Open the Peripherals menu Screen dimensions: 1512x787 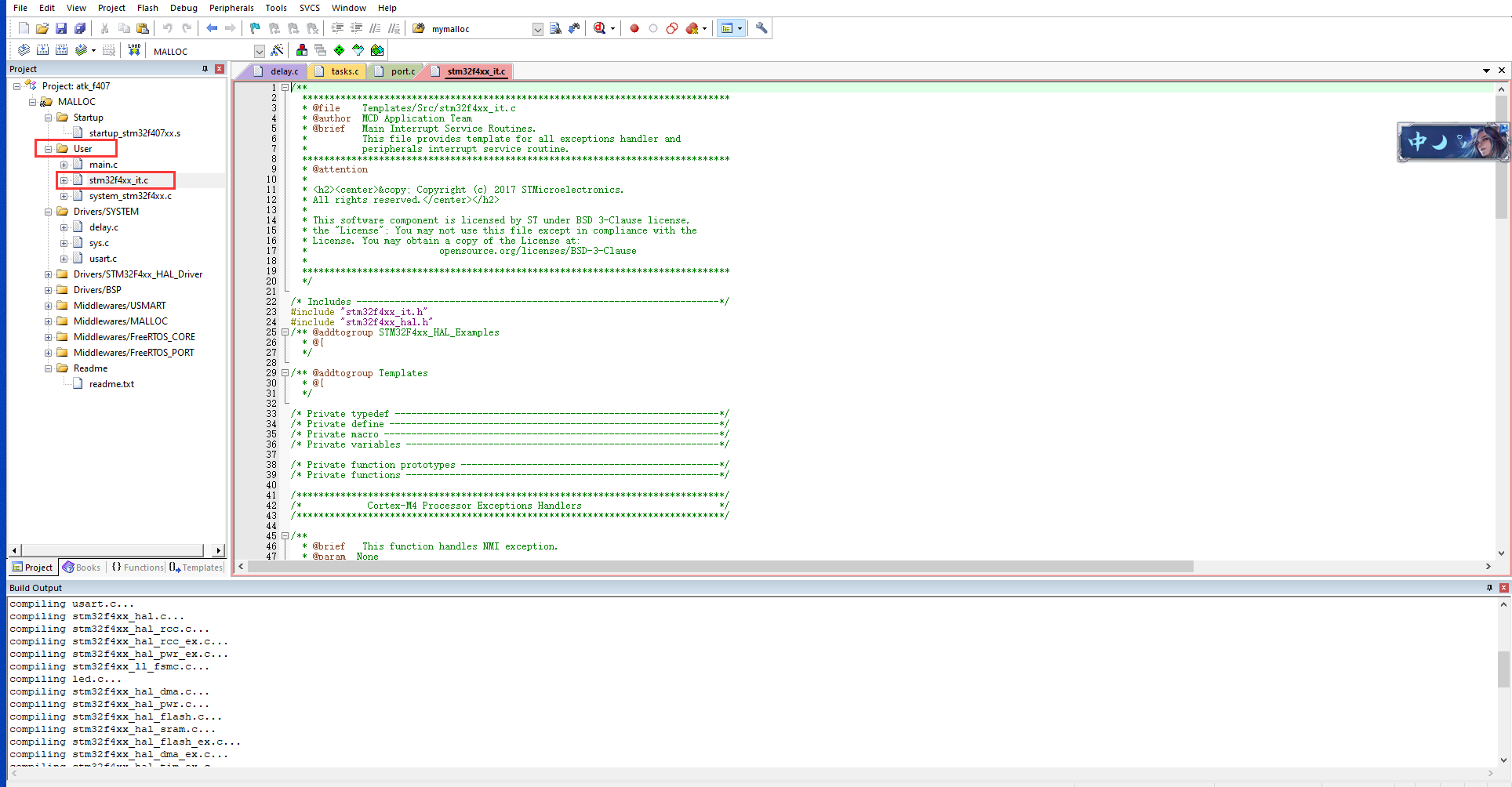pyautogui.click(x=231, y=8)
